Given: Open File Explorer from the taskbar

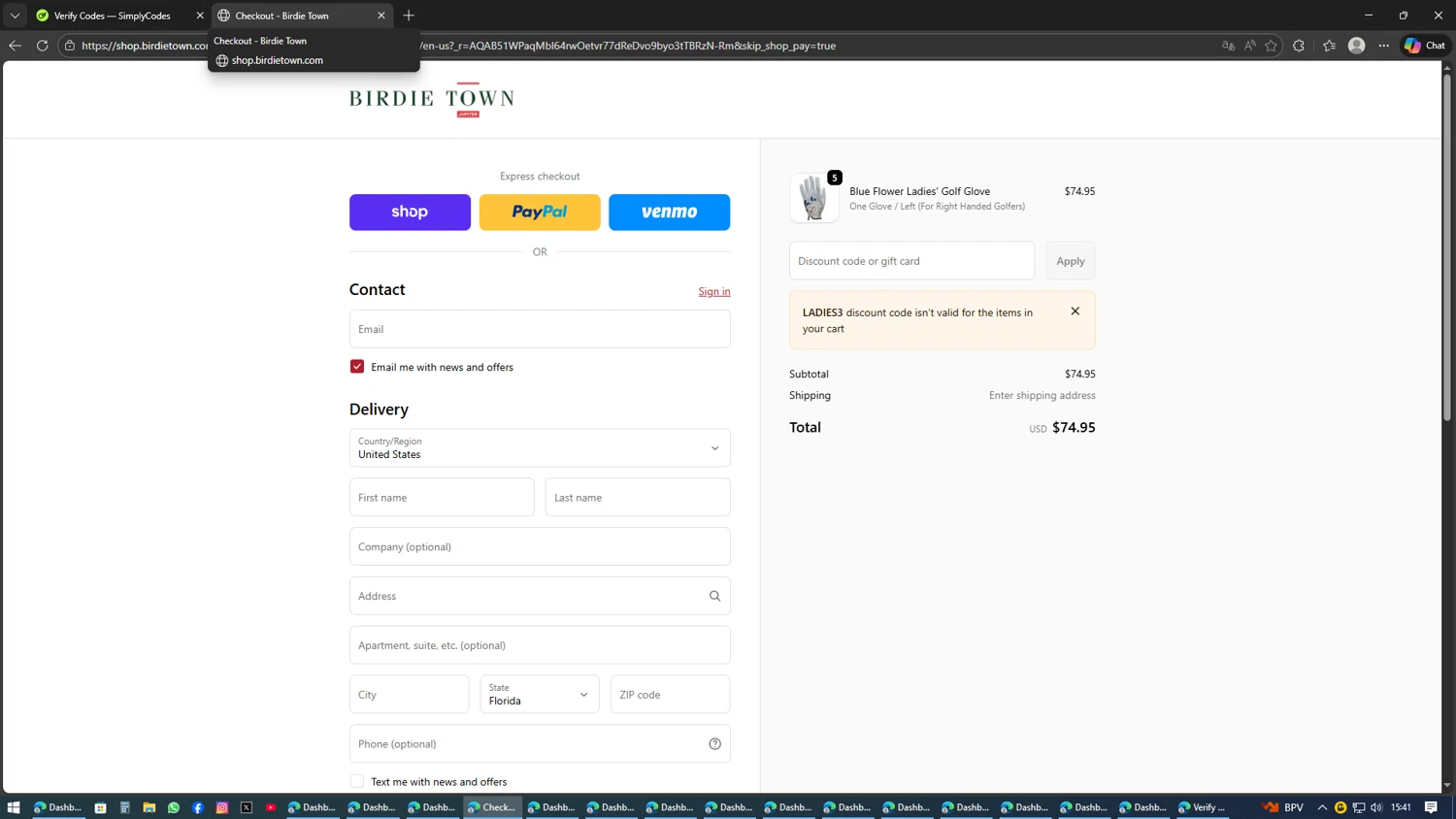Looking at the screenshot, I should point(149,807).
